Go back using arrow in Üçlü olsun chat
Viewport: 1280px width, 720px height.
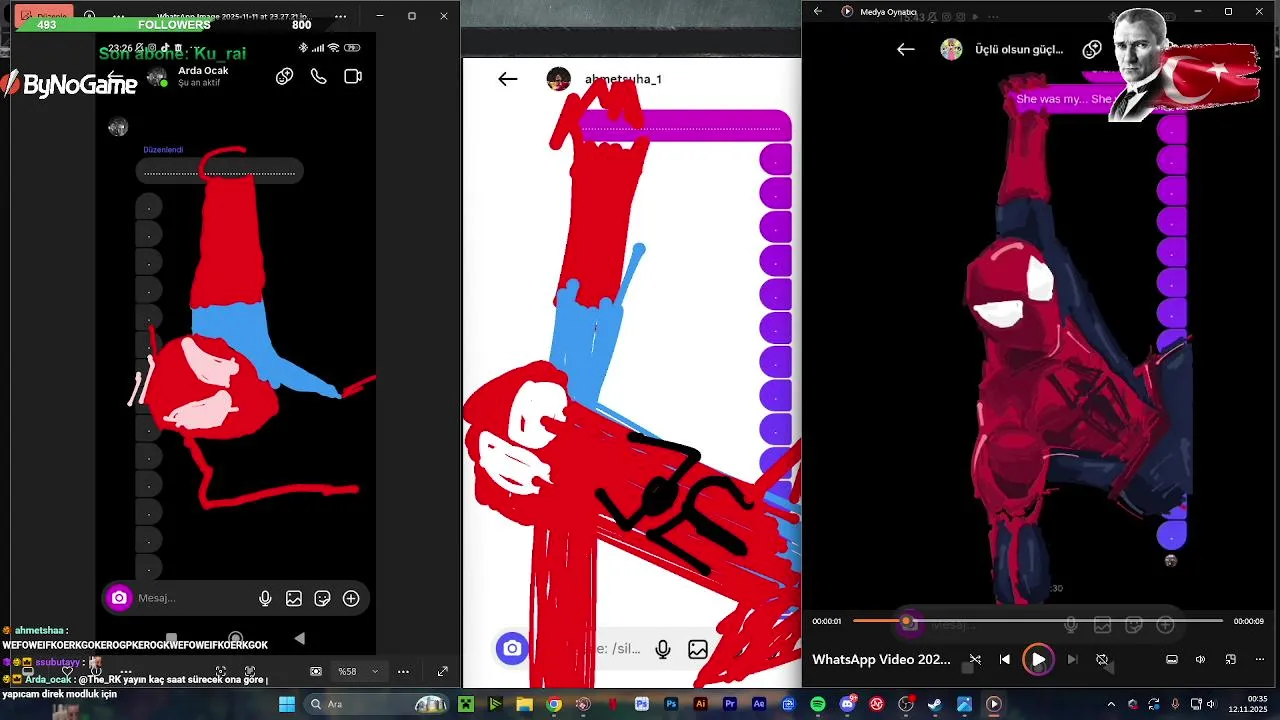point(906,49)
